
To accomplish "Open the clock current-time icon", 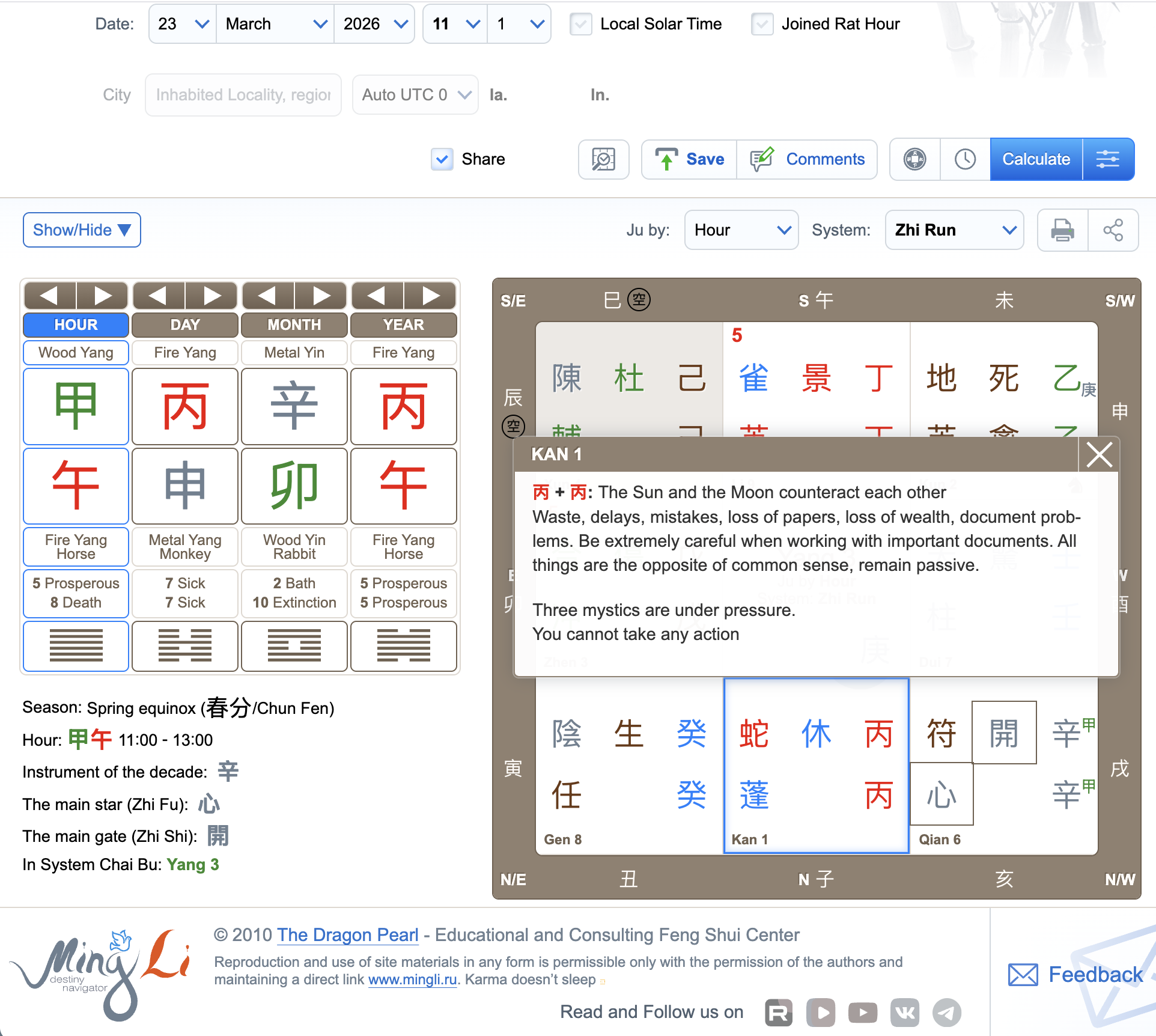I will [965, 159].
